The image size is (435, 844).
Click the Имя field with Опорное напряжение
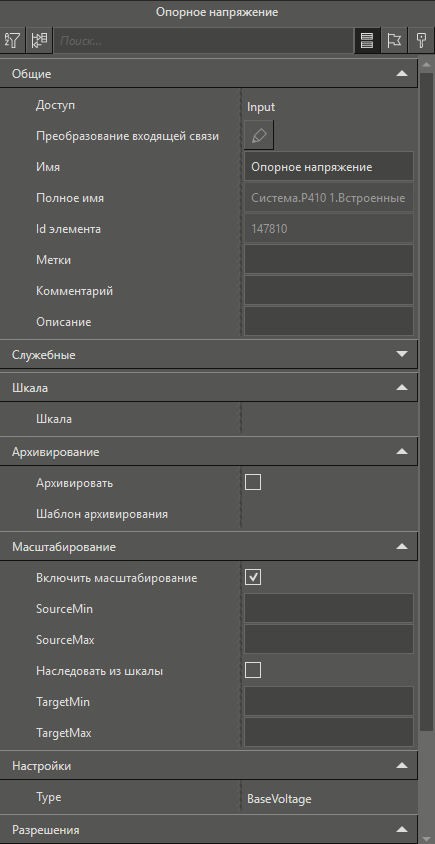(329, 166)
